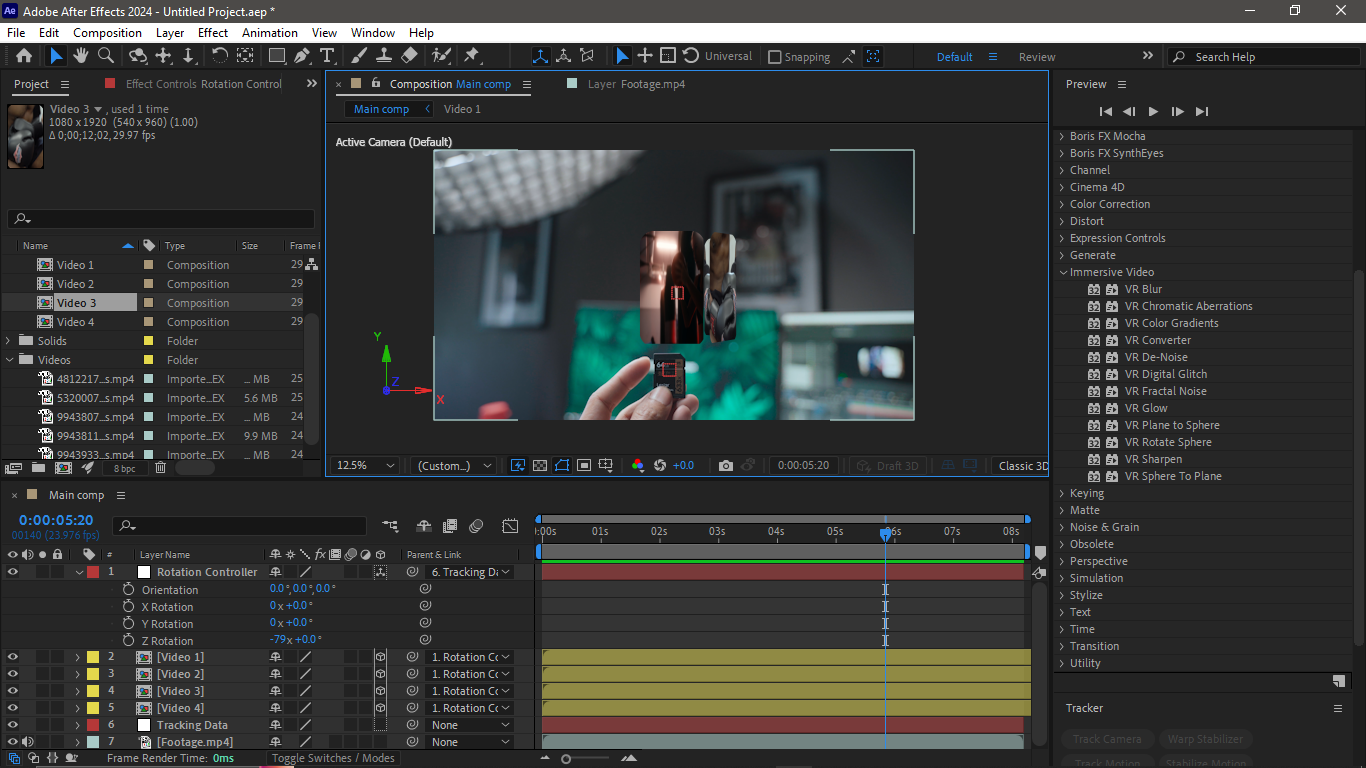This screenshot has height=768, width=1366.
Task: Enable the Snapping checkbox
Action: pyautogui.click(x=774, y=57)
